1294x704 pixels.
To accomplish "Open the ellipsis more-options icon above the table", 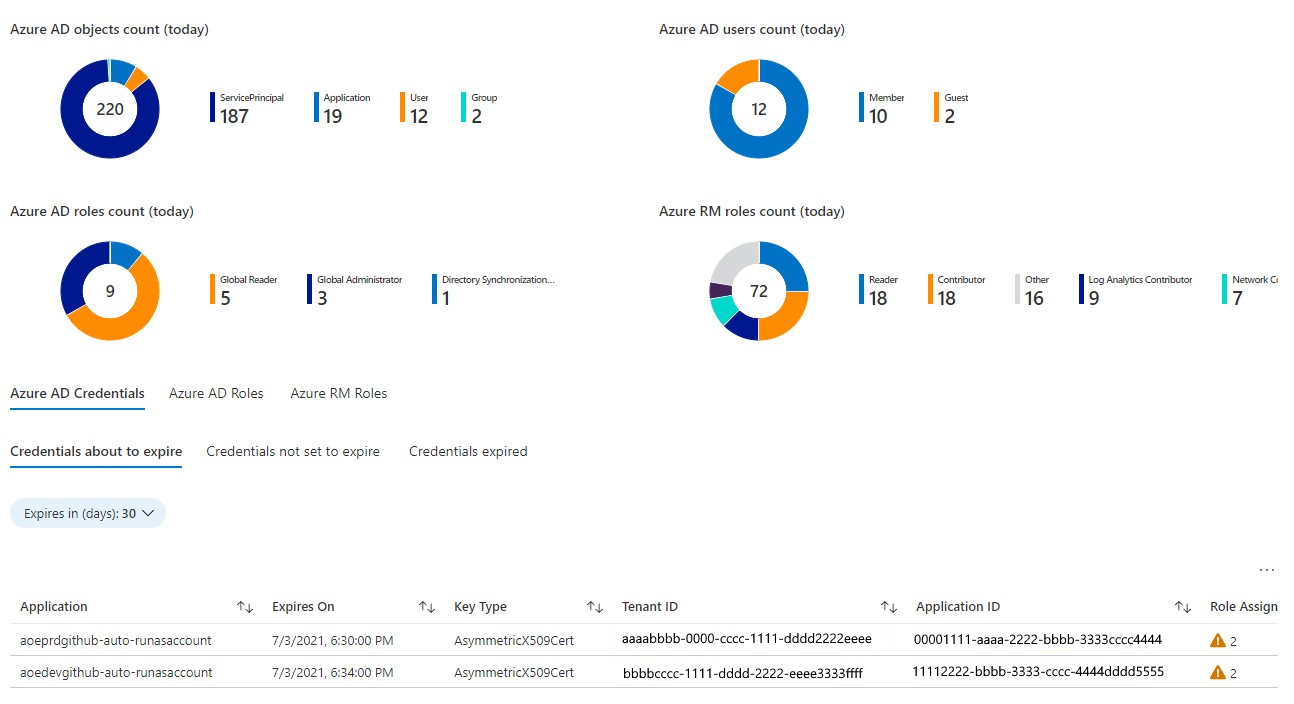I will 1267,569.
